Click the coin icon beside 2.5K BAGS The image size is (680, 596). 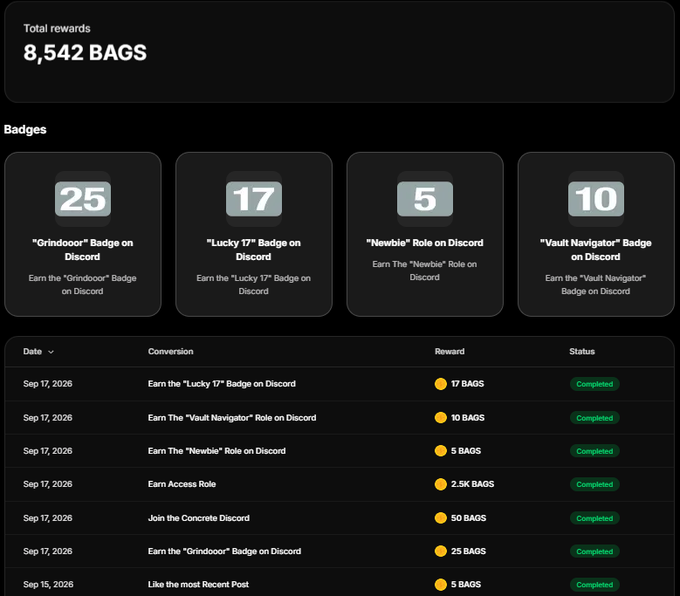tap(441, 484)
